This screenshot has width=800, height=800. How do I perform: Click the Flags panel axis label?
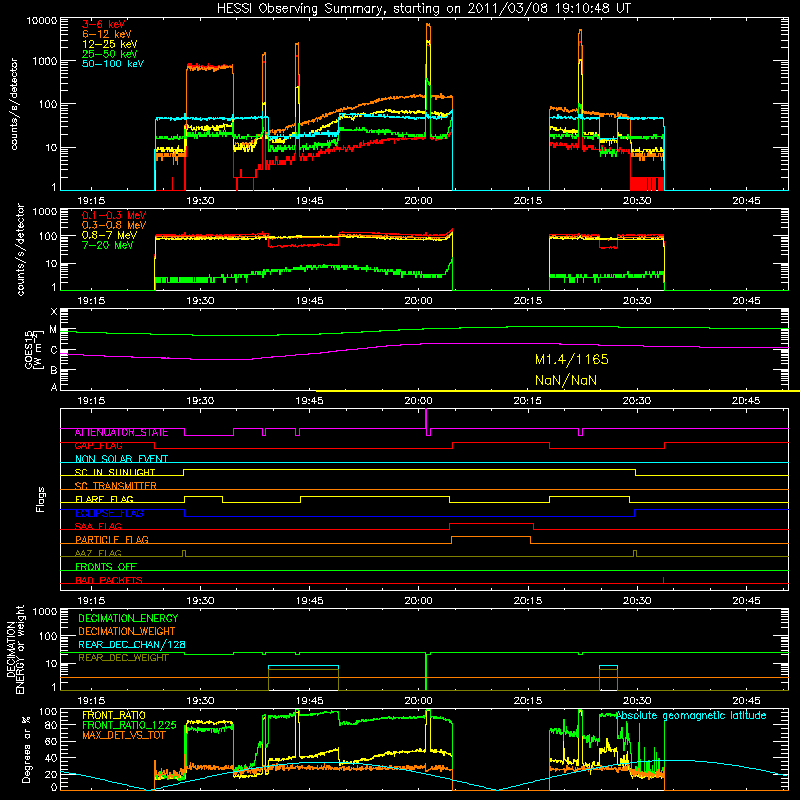[x=41, y=499]
